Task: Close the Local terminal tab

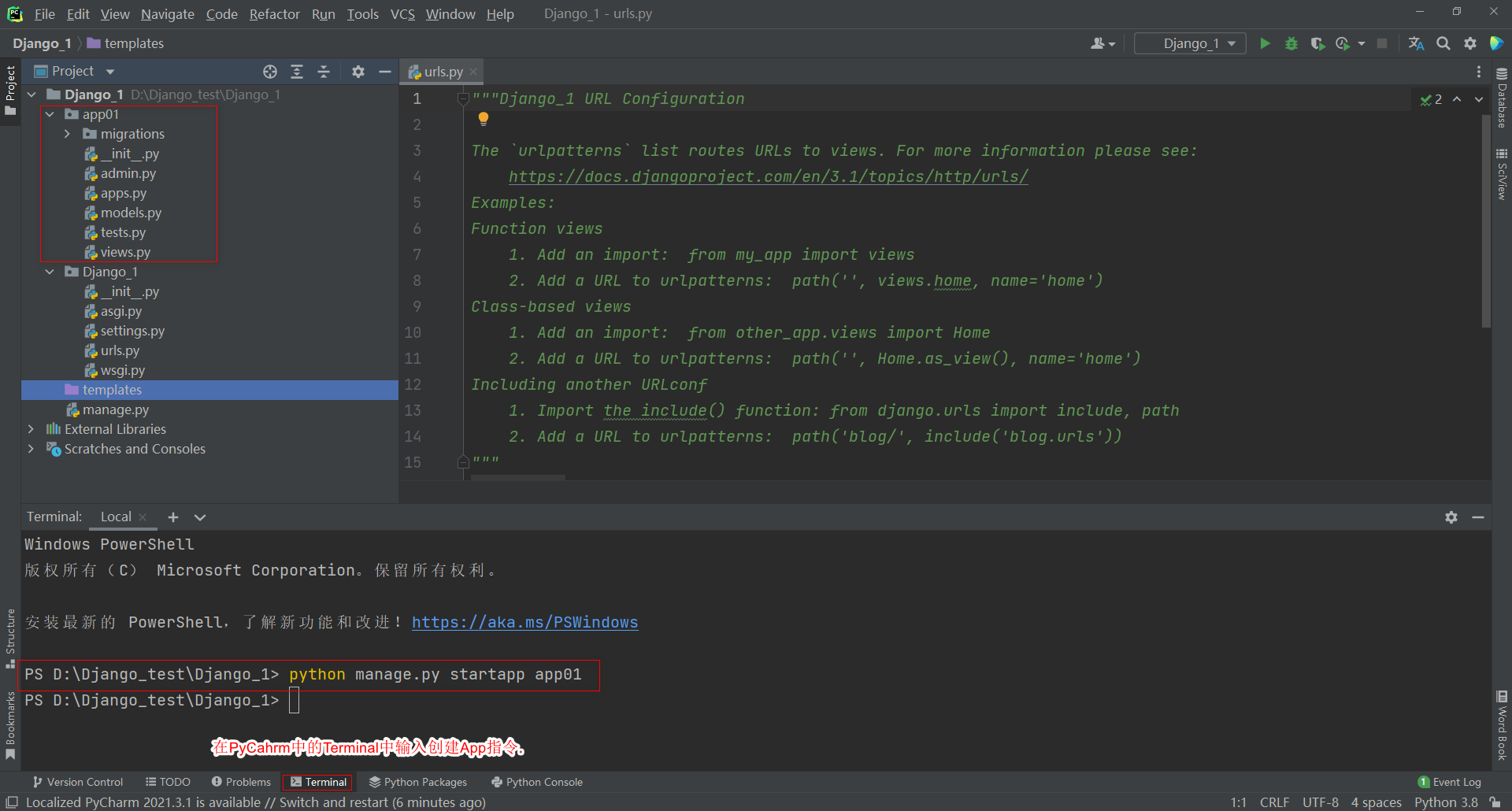Action: pyautogui.click(x=143, y=517)
